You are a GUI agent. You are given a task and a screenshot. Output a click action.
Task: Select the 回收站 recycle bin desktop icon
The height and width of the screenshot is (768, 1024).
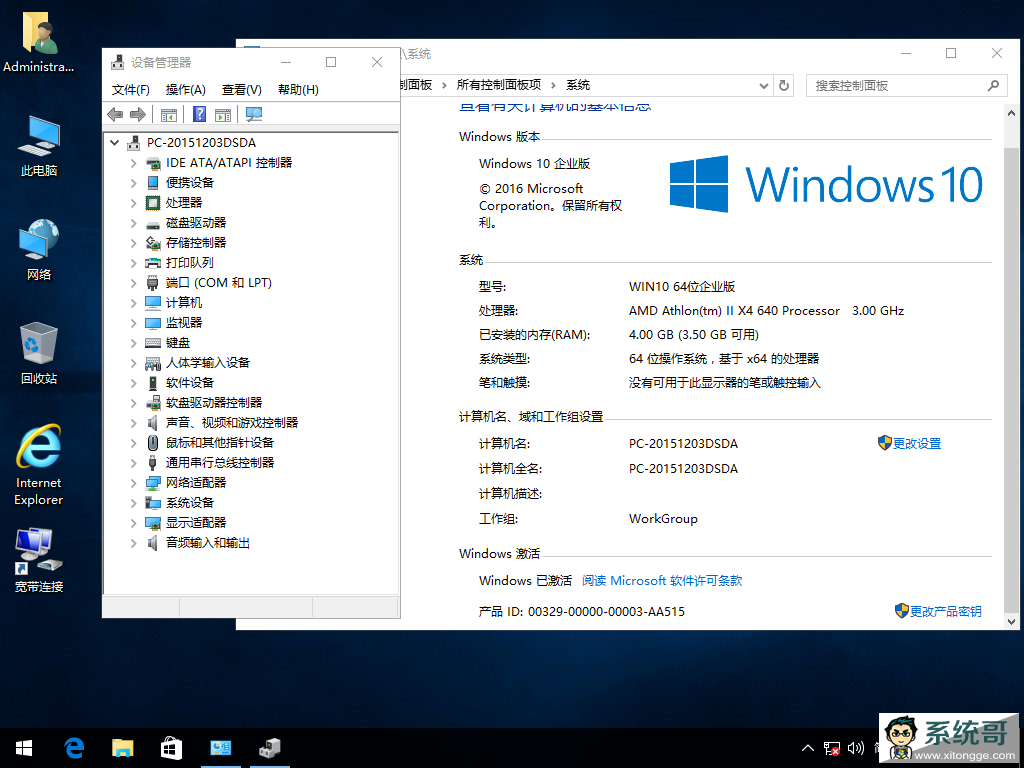pyautogui.click(x=39, y=353)
